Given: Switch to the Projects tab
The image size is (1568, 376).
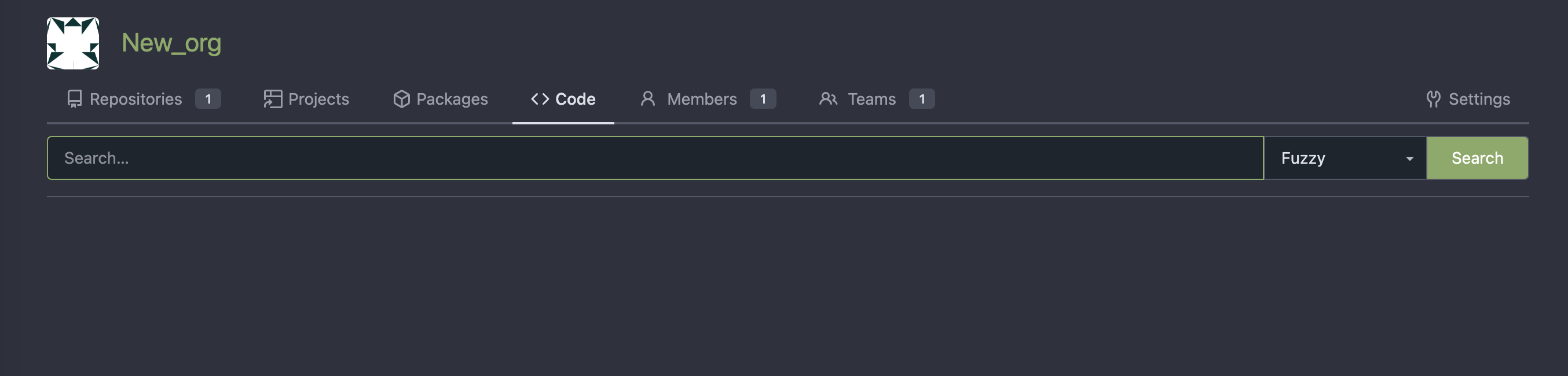Looking at the screenshot, I should point(306,99).
